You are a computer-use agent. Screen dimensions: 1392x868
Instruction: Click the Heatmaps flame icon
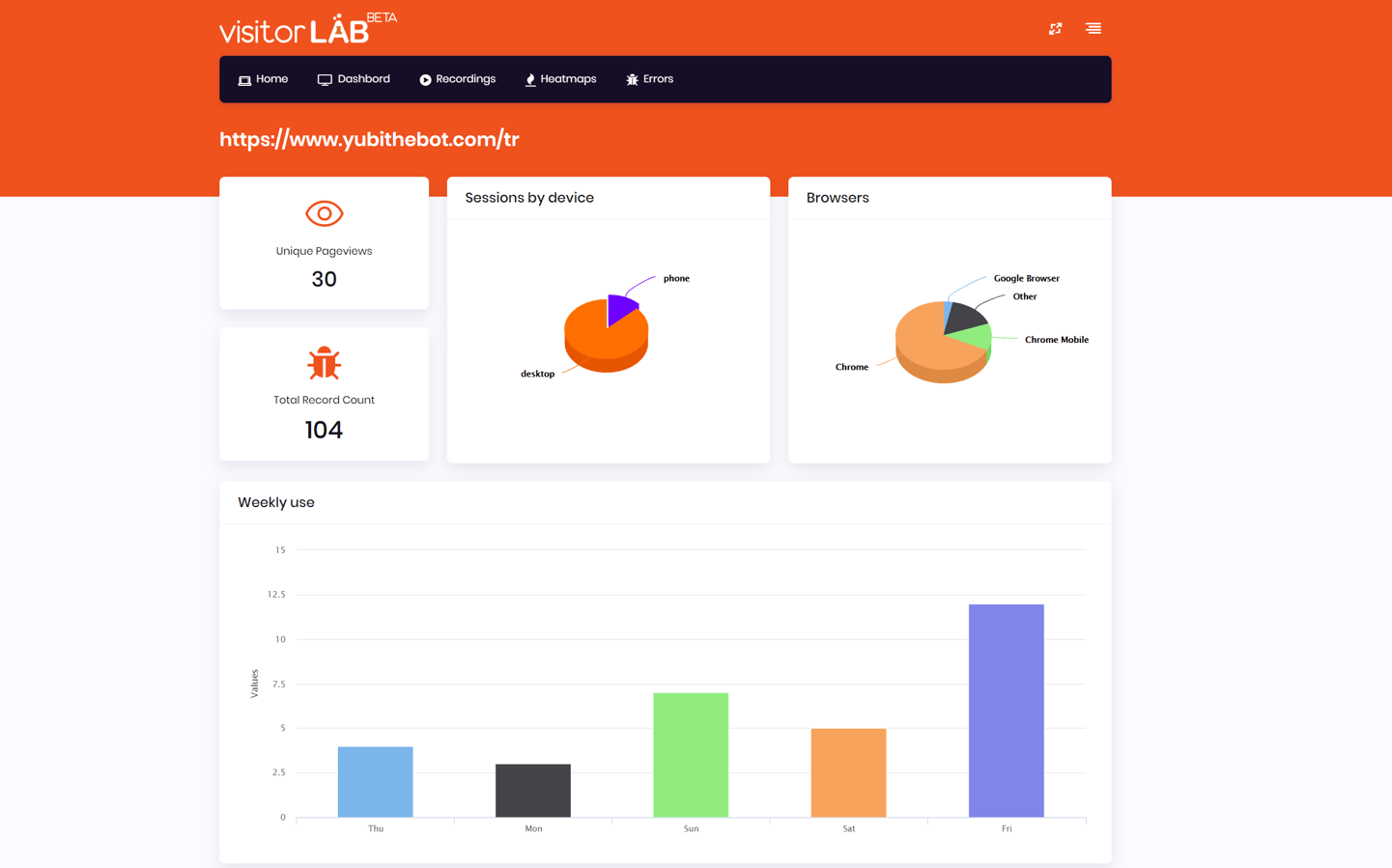[x=530, y=80]
